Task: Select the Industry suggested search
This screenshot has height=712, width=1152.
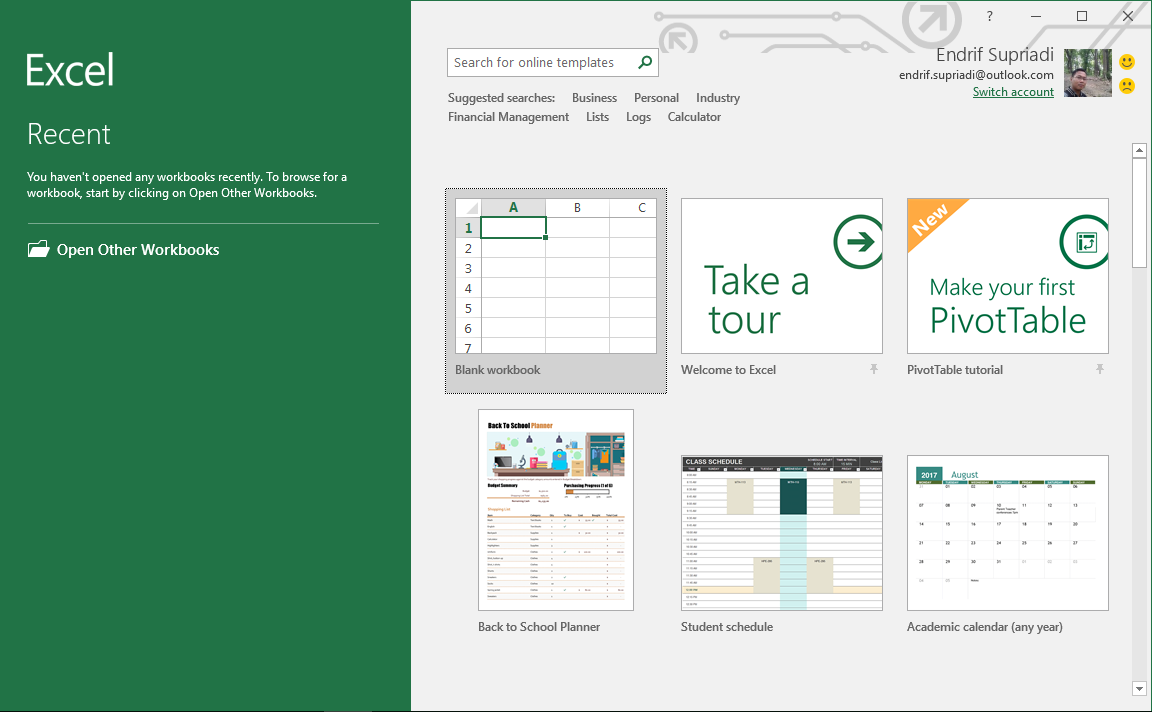Action: coord(718,98)
